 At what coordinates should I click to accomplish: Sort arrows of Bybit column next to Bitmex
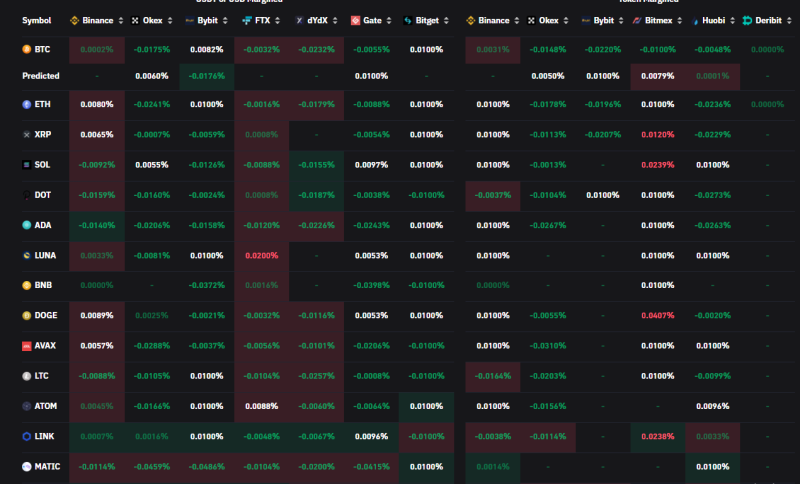coord(621,20)
